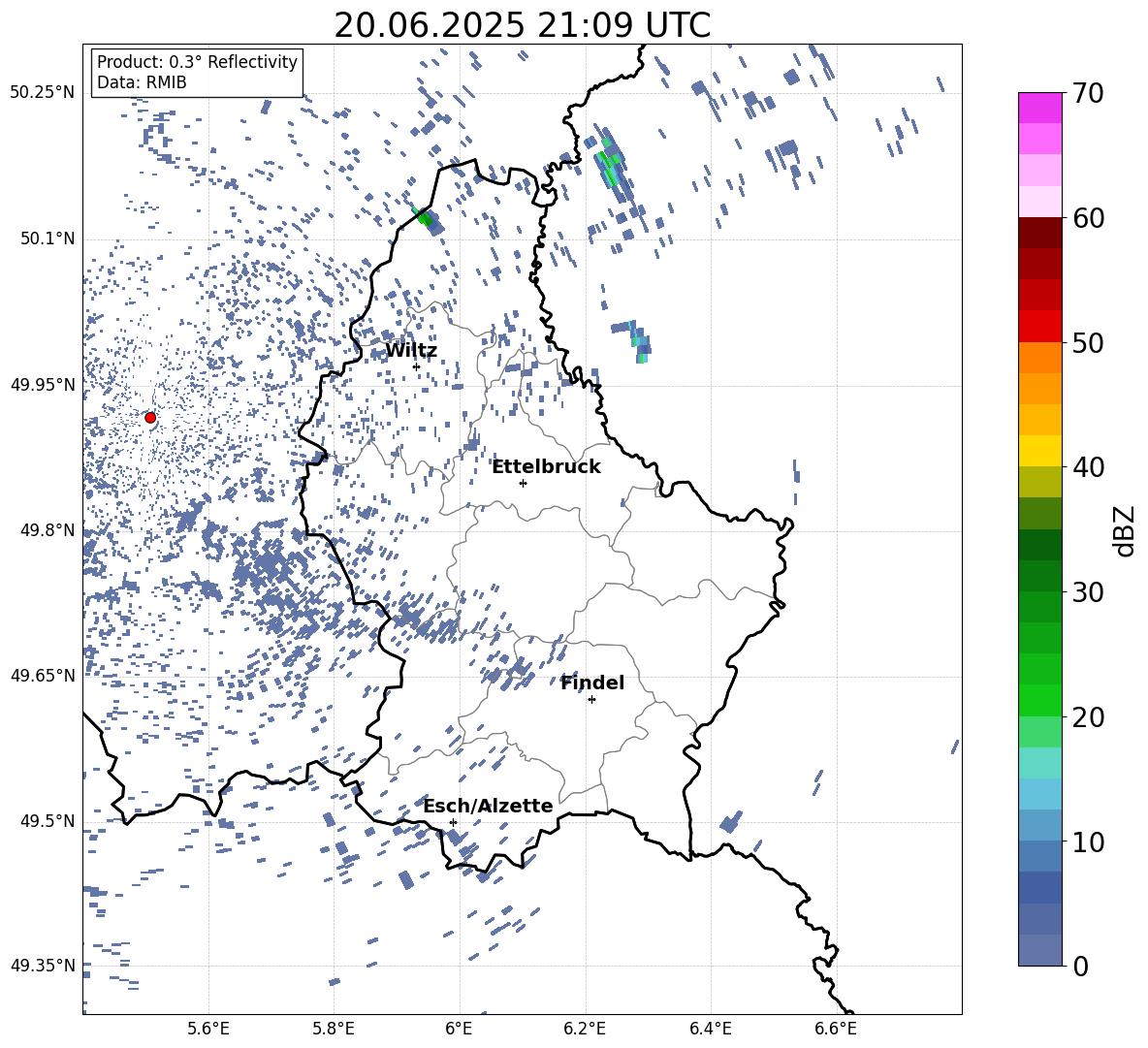Click the magenta top colorbar segment
The image size is (1148, 1048).
tap(1039, 108)
